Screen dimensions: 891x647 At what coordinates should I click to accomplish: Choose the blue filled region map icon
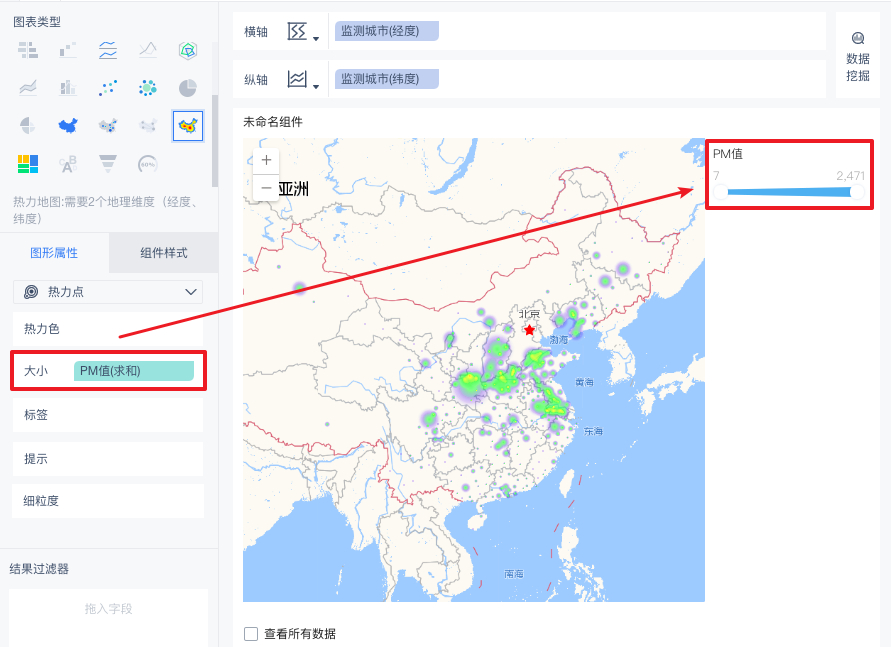[x=68, y=126]
